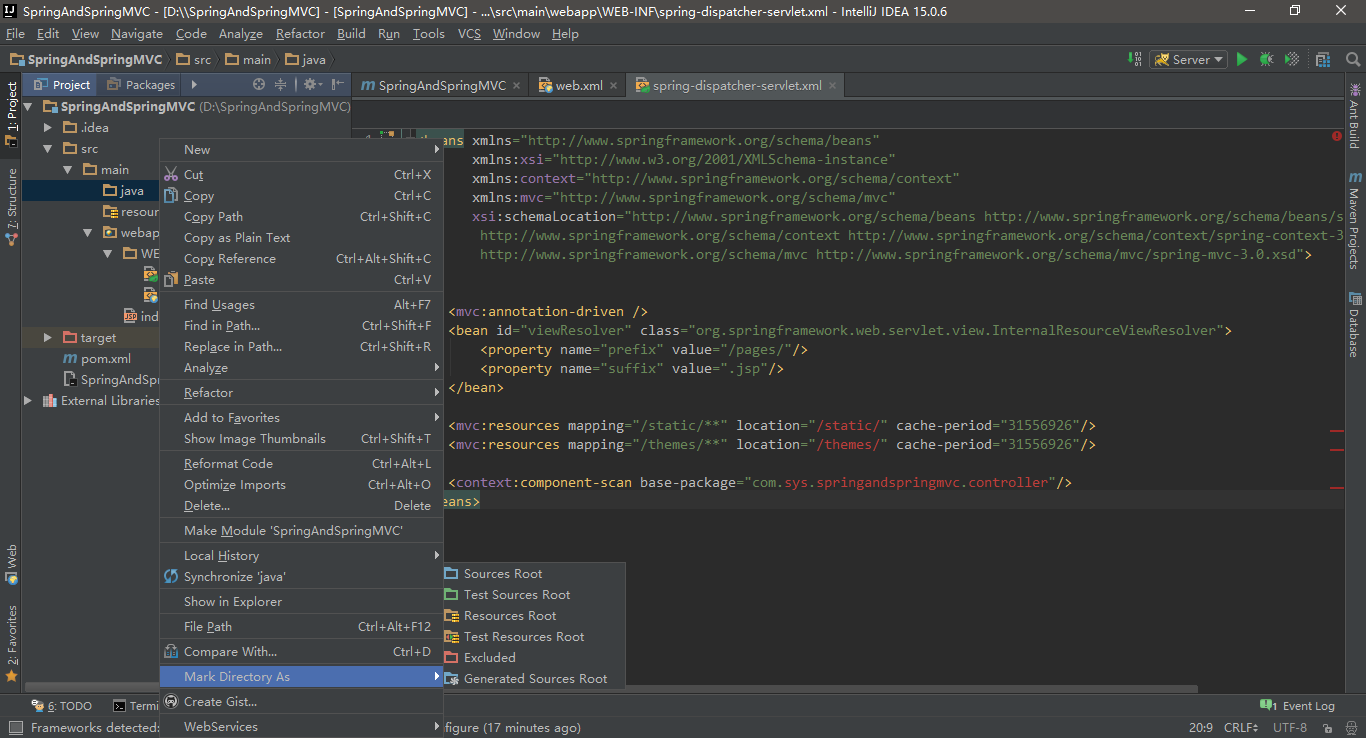Open the Server run configuration dropdown

point(1188,59)
